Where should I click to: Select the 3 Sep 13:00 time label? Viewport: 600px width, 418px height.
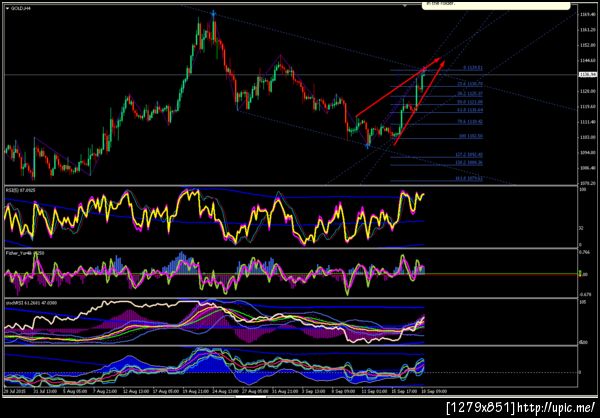[x=315, y=392]
